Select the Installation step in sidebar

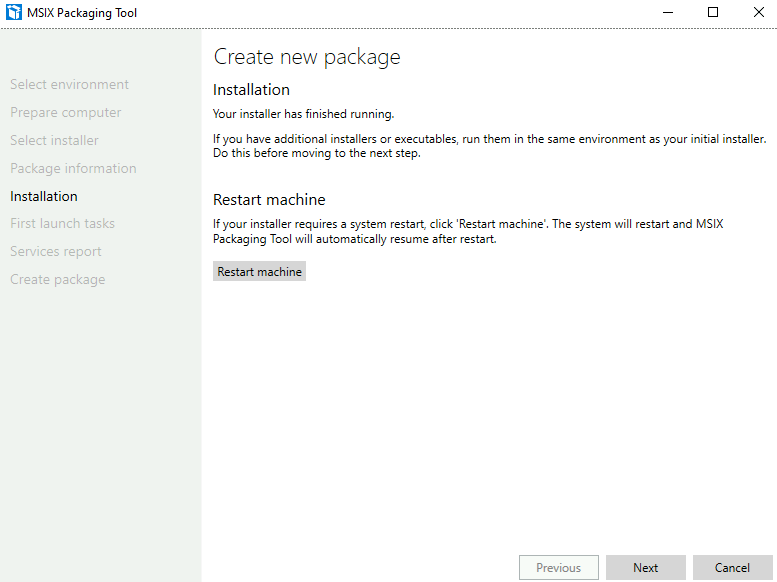coord(44,196)
